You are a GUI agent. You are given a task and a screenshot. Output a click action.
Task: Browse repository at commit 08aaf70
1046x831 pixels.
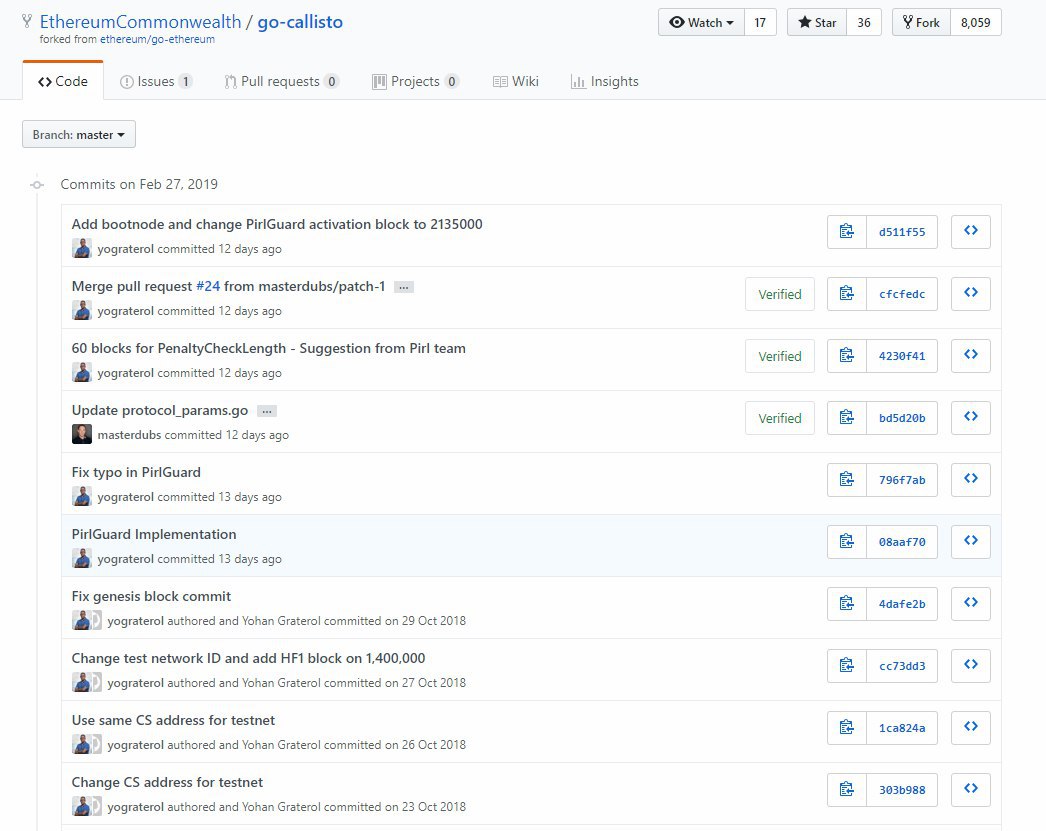pos(971,542)
